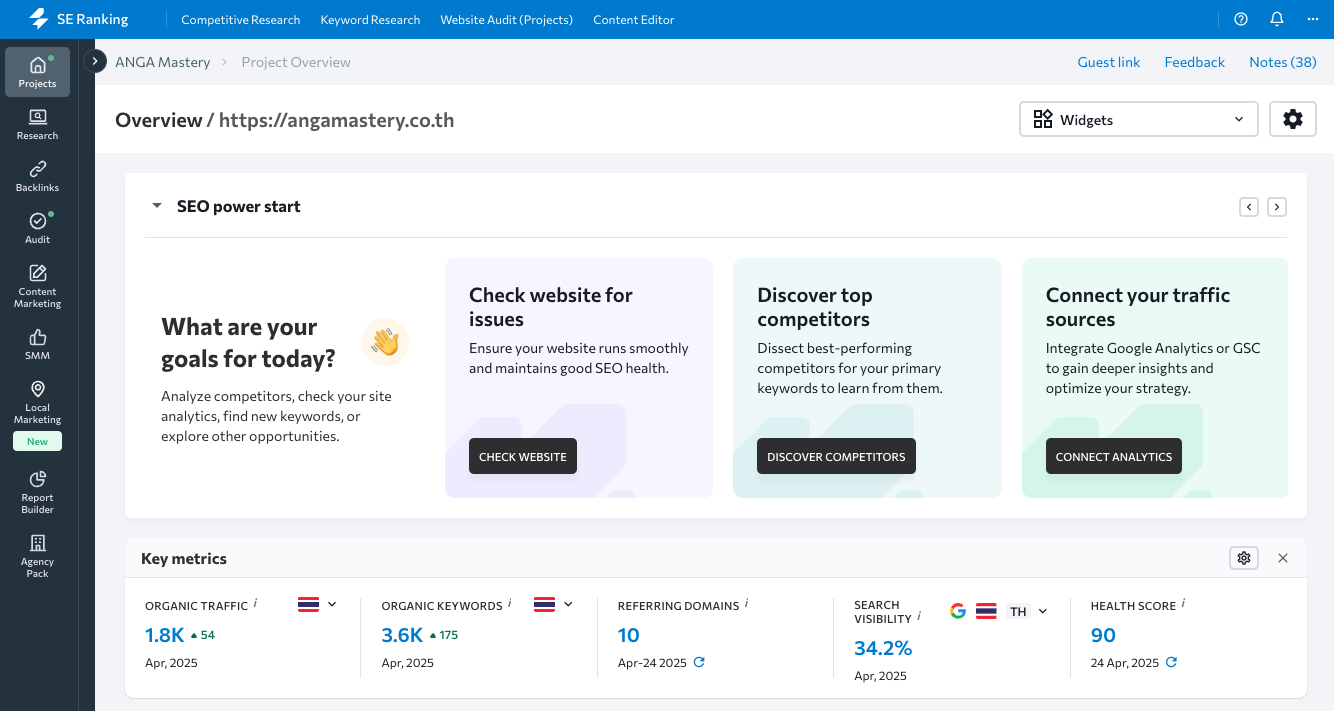Open Keyword Research menu
Viewport: 1334px width, 711px height.
[370, 19]
